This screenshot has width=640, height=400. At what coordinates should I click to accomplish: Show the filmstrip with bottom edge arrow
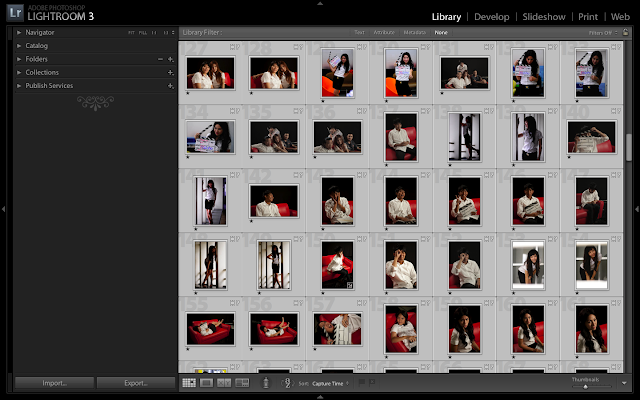[320, 397]
